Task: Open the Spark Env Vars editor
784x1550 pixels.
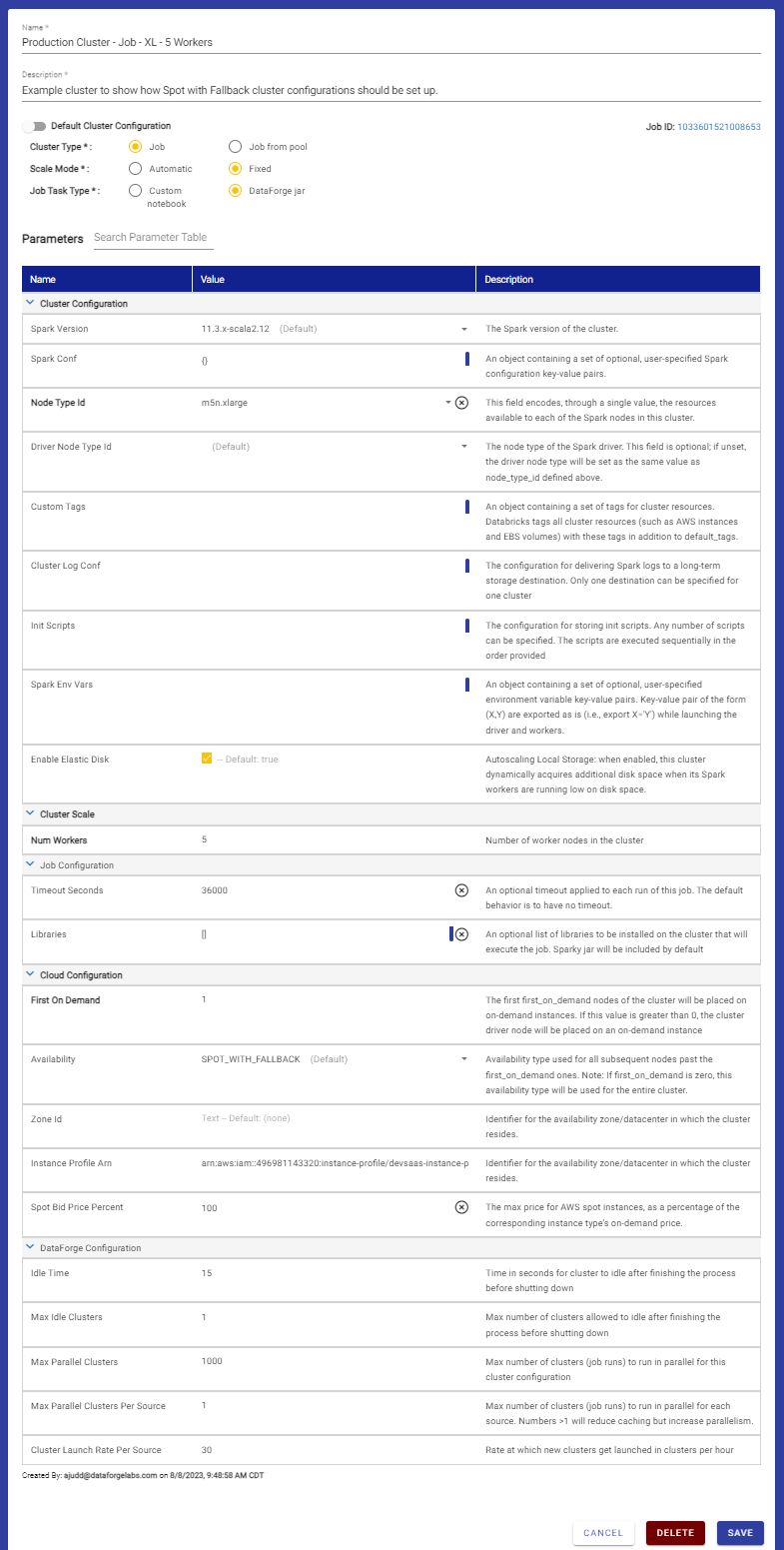Action: click(467, 684)
